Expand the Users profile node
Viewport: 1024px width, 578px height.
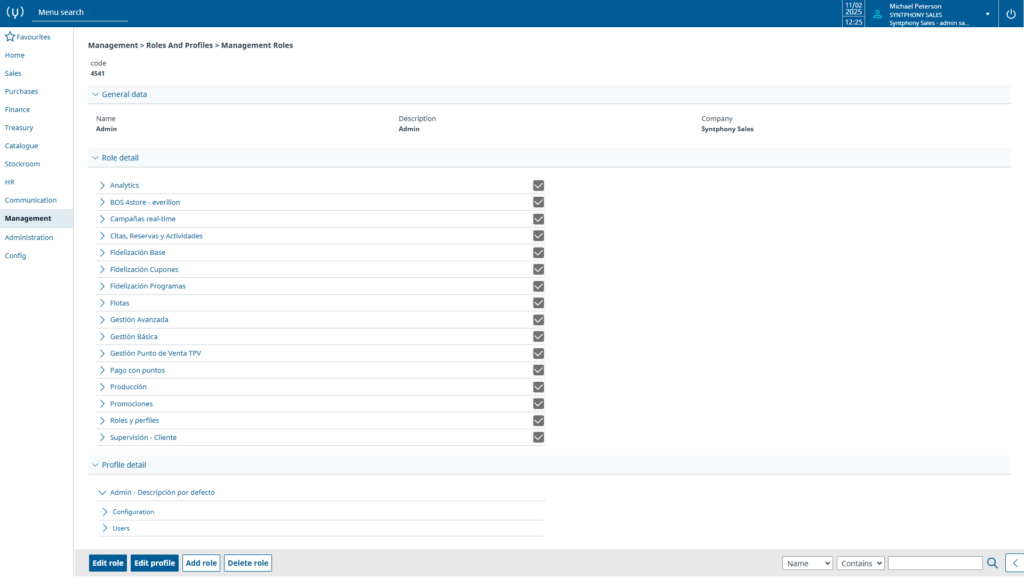(104, 528)
